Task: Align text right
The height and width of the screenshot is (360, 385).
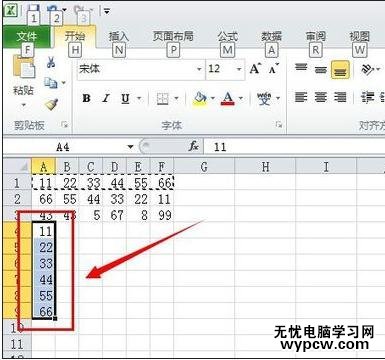Action: coord(340,98)
